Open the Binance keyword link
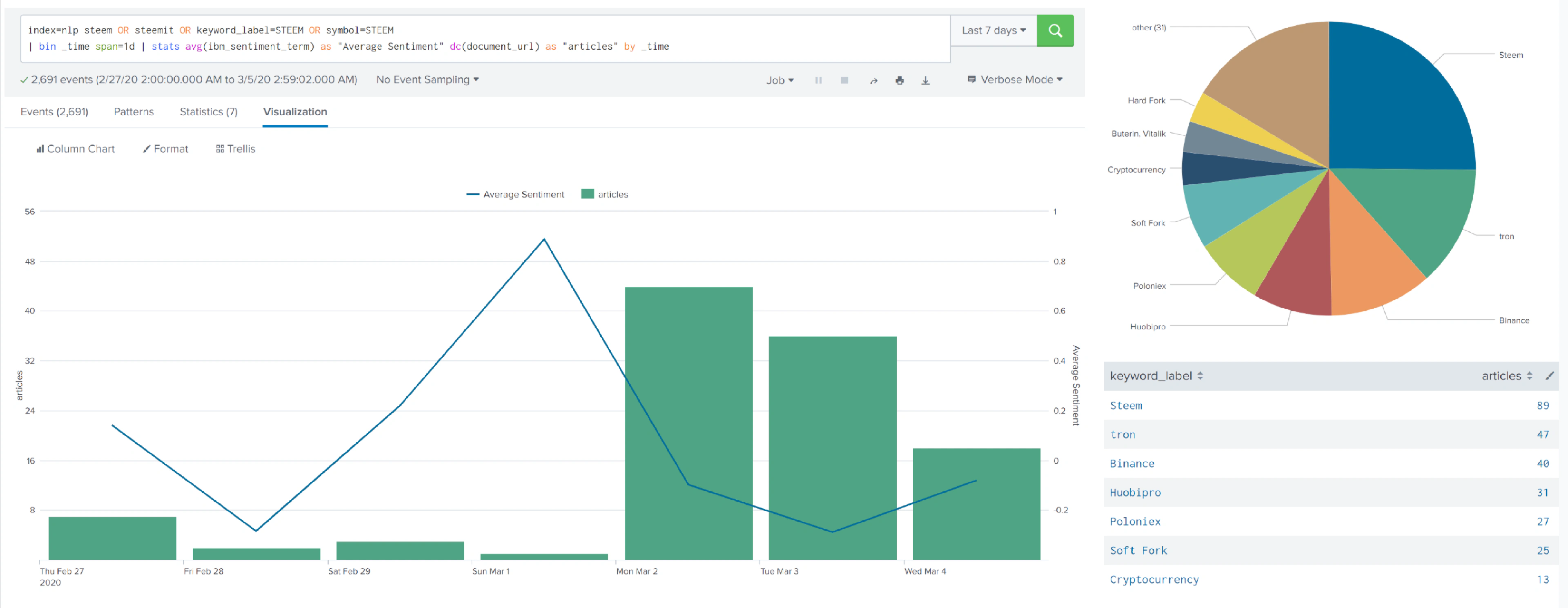This screenshot has height=608, width=1568. (x=1131, y=464)
